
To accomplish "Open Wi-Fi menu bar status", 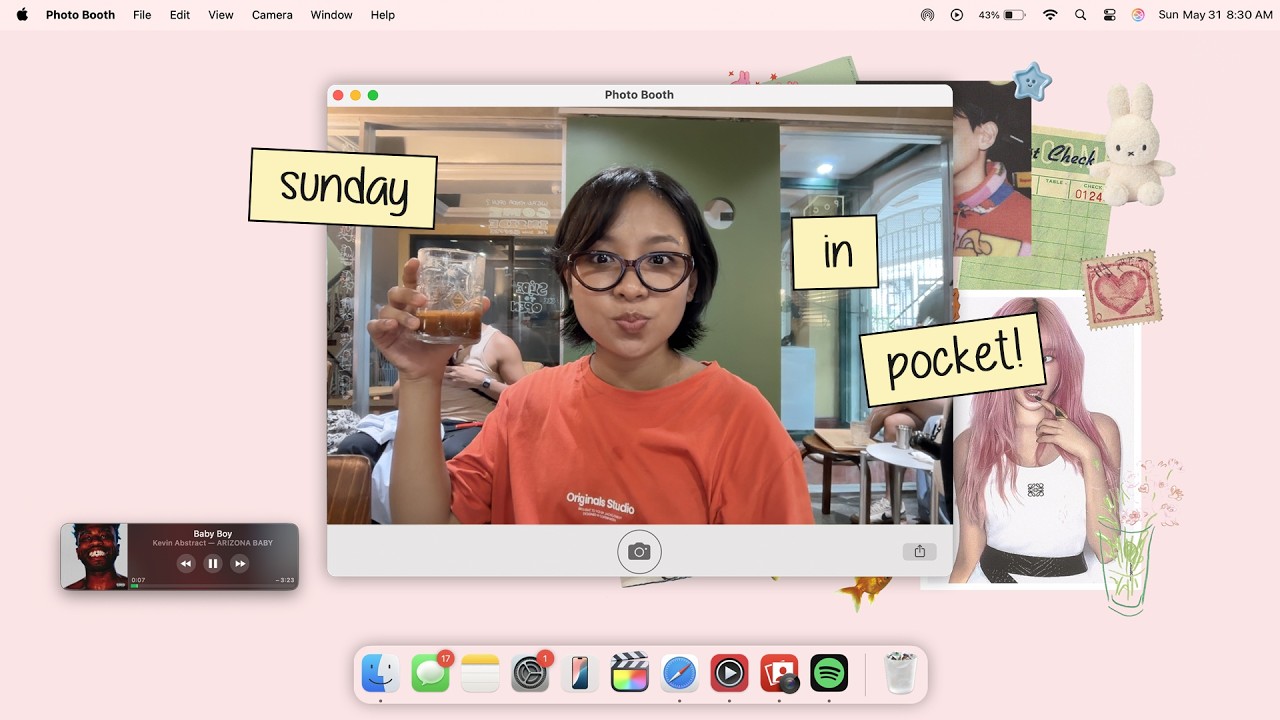I will [1050, 15].
